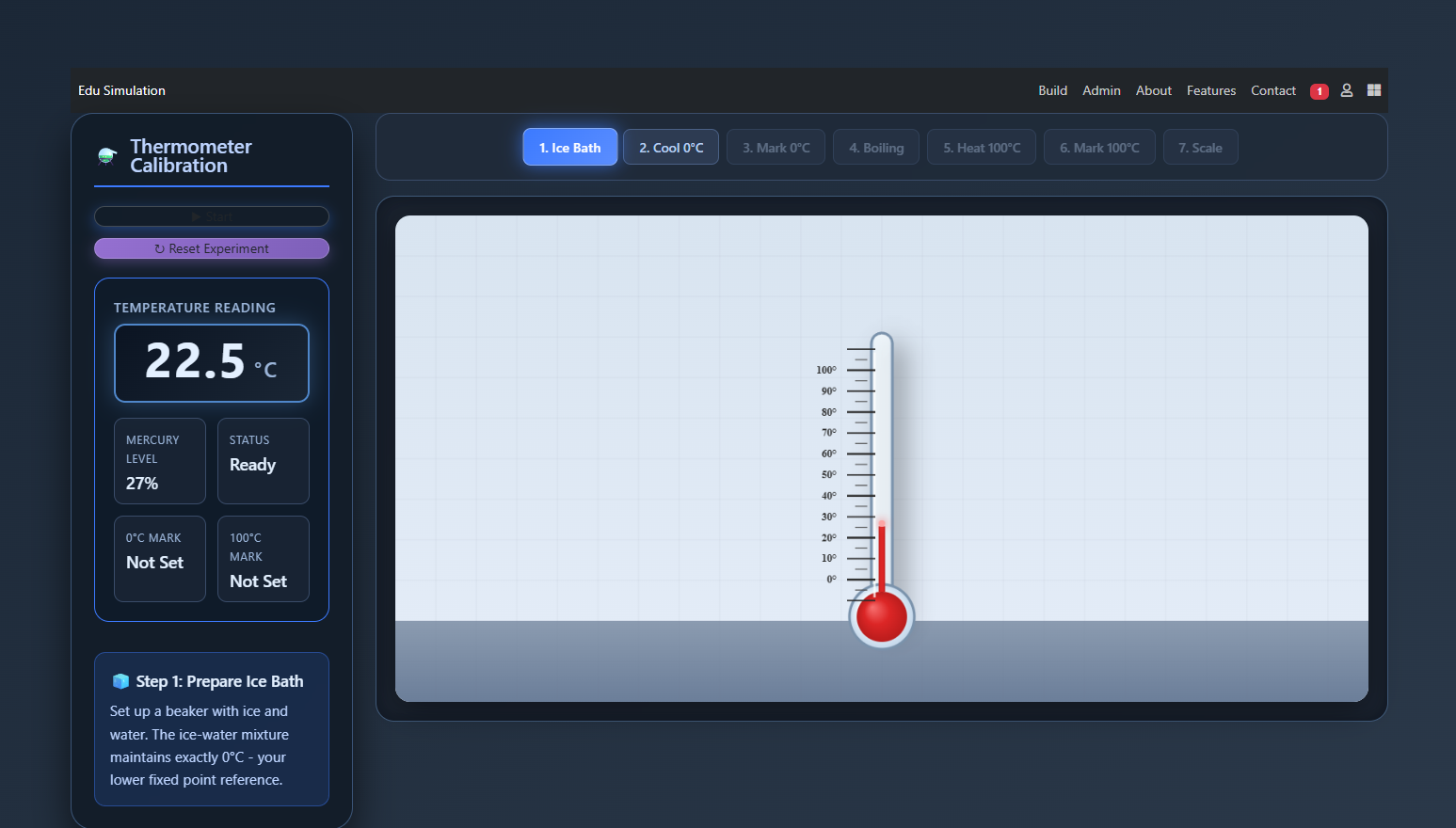This screenshot has width=1456, height=828.
Task: Click the Thermometer Calibration app logo
Action: 105,156
